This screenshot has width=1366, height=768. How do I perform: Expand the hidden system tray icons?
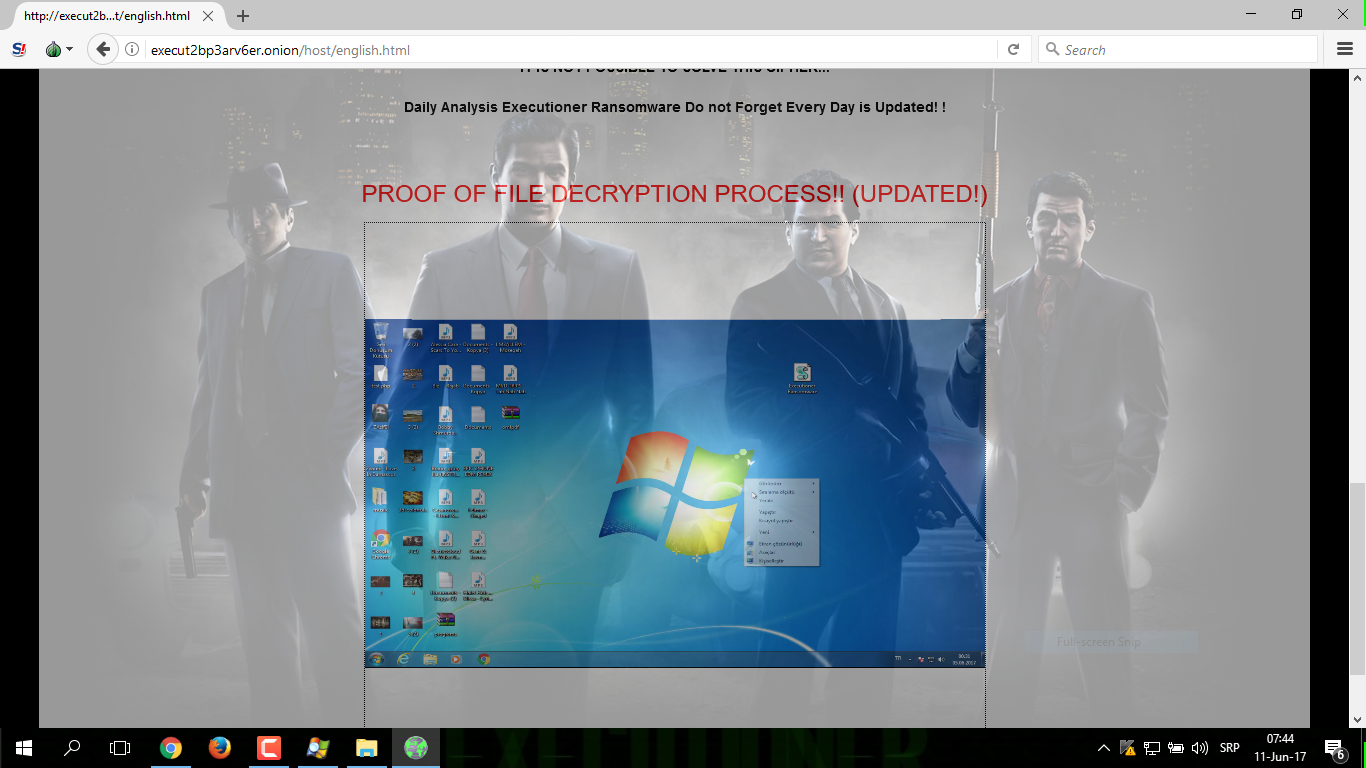pos(1104,748)
